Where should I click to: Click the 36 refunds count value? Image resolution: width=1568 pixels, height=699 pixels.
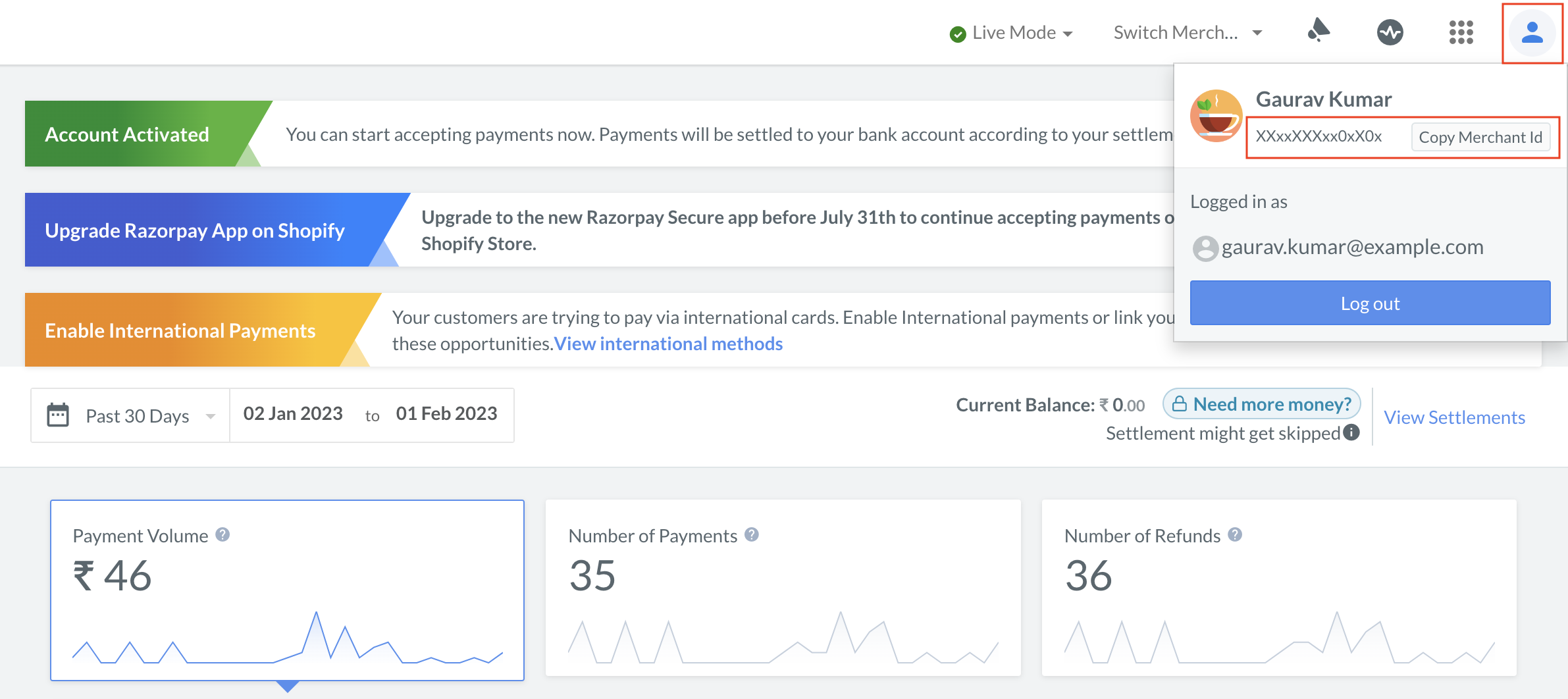(1089, 576)
